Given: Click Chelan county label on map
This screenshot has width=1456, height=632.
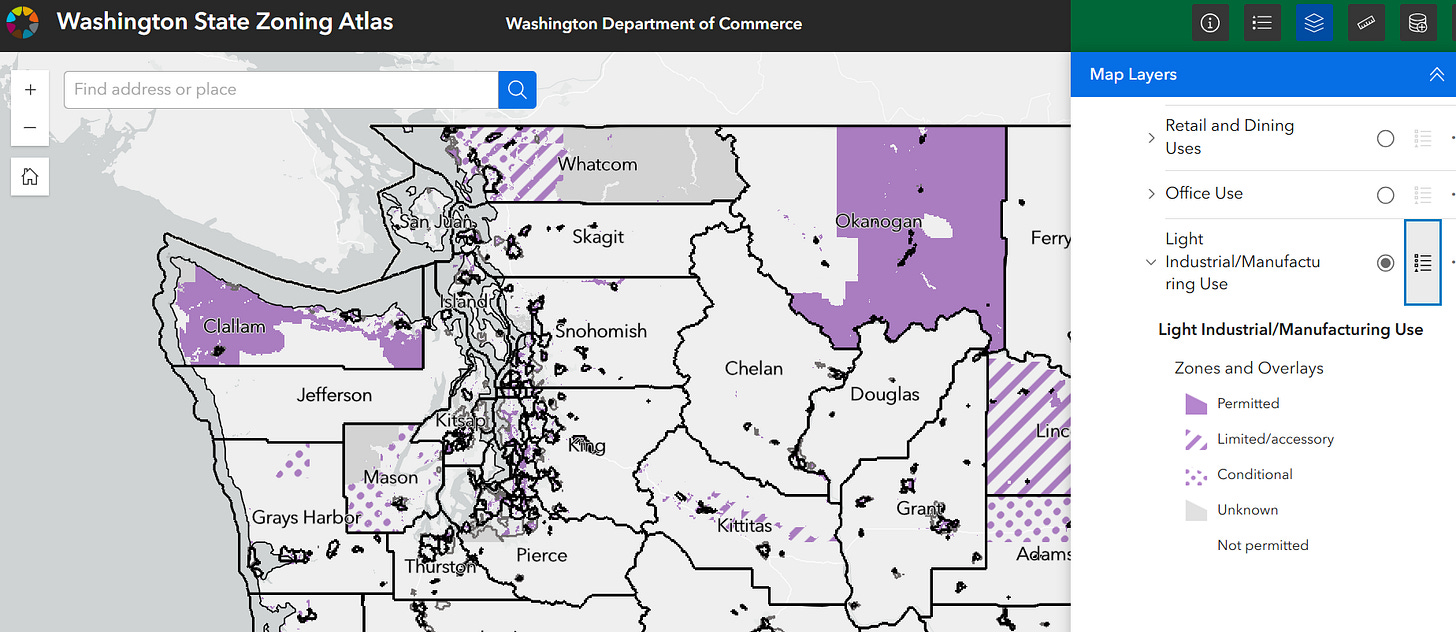Looking at the screenshot, I should (754, 369).
